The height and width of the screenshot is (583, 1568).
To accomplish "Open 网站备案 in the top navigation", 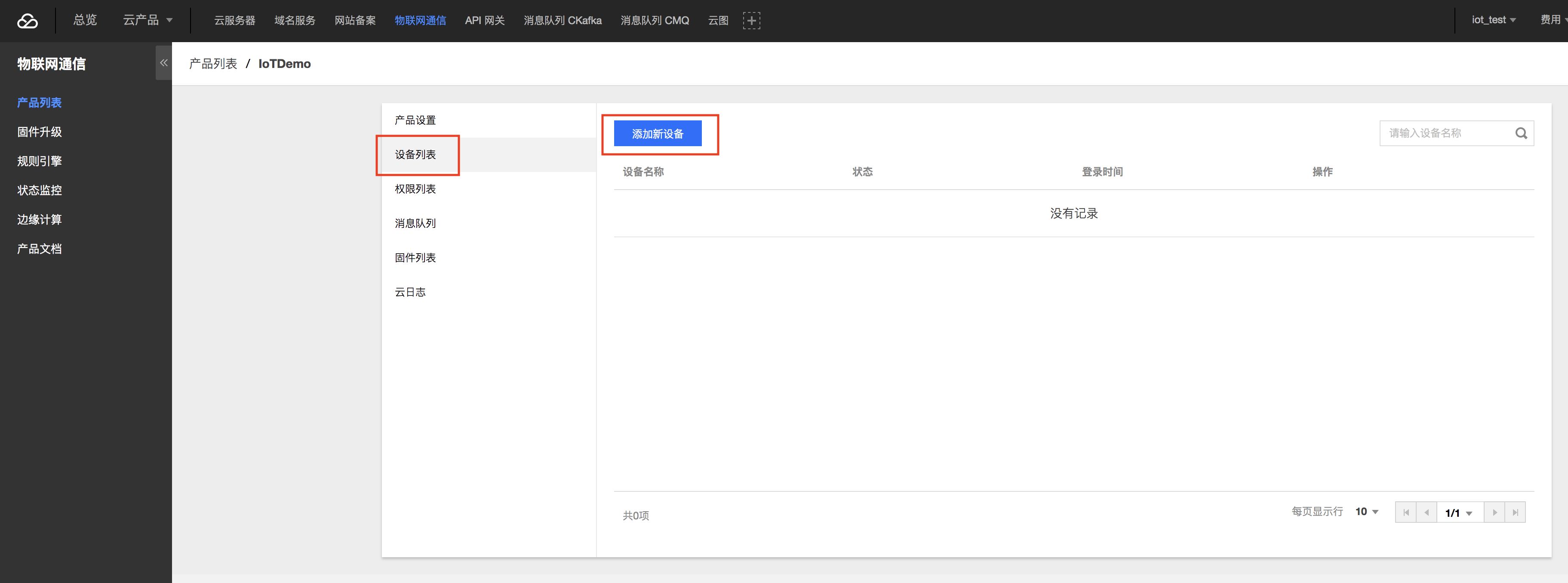I will tap(355, 21).
